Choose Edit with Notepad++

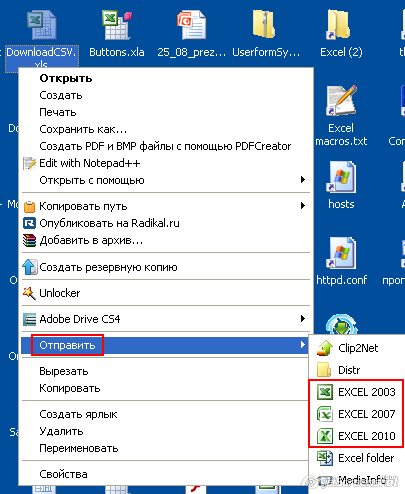click(166, 163)
